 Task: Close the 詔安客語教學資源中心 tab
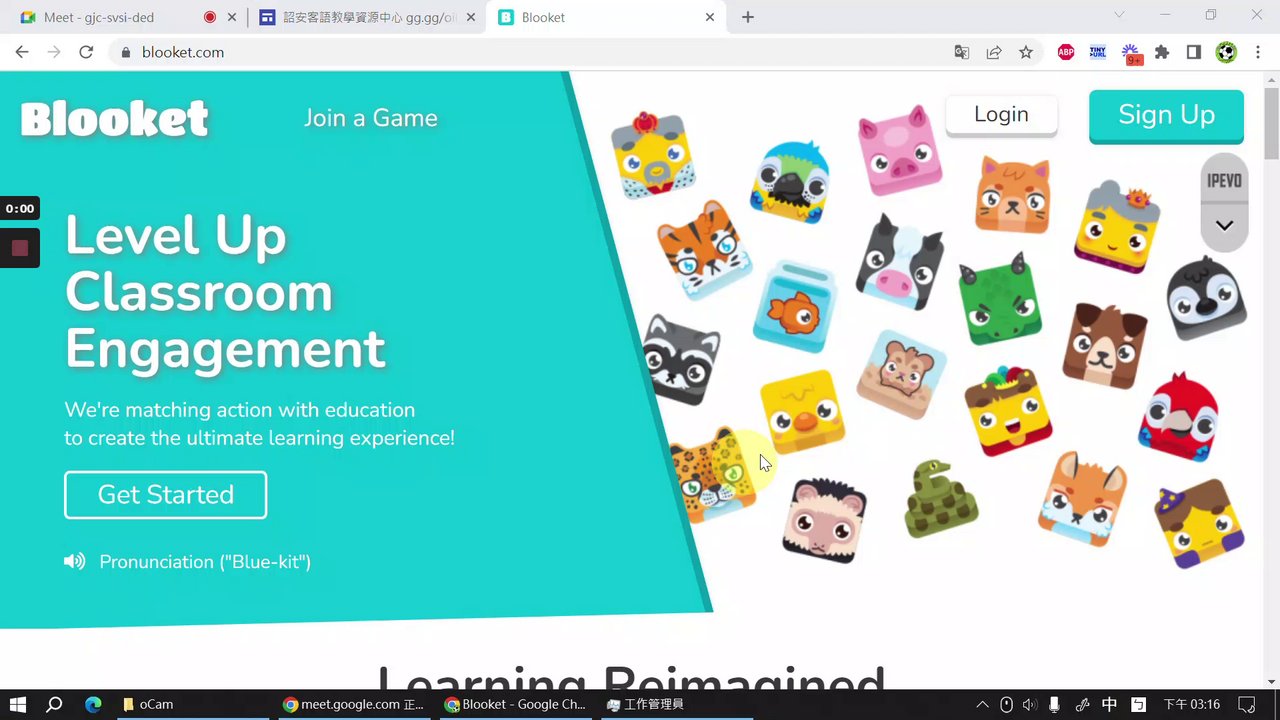pos(471,17)
